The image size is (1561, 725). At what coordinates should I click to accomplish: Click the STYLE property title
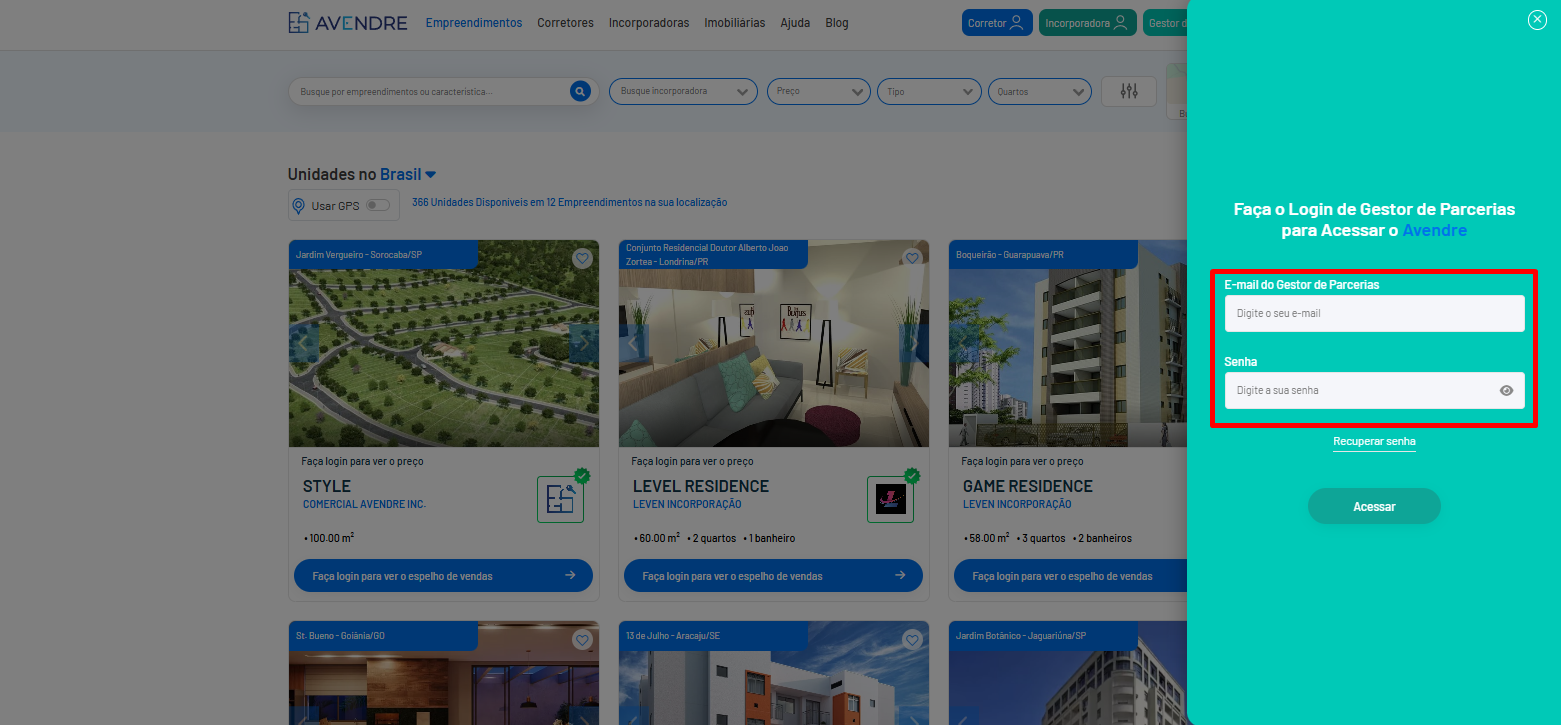[327, 486]
